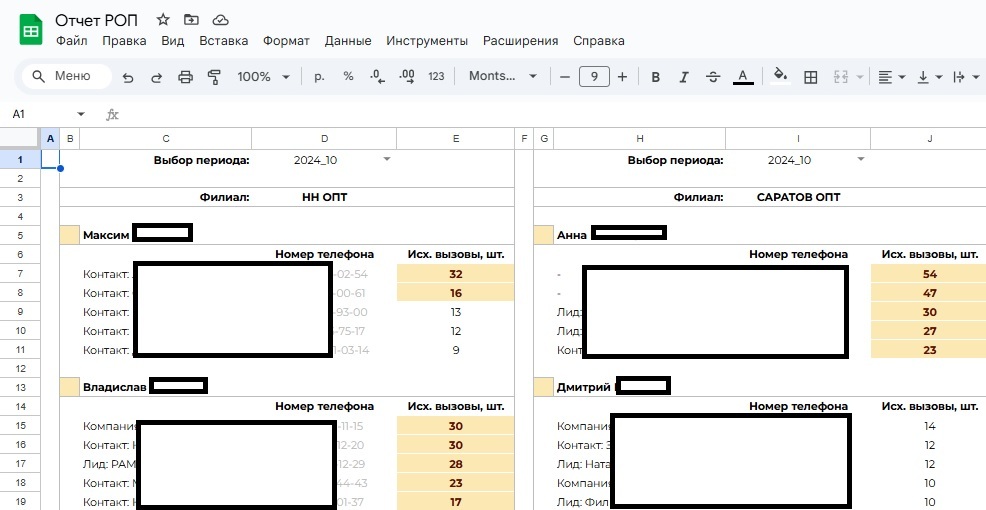Select the cell НН ОПТ
The width and height of the screenshot is (986, 510).
[x=324, y=197]
